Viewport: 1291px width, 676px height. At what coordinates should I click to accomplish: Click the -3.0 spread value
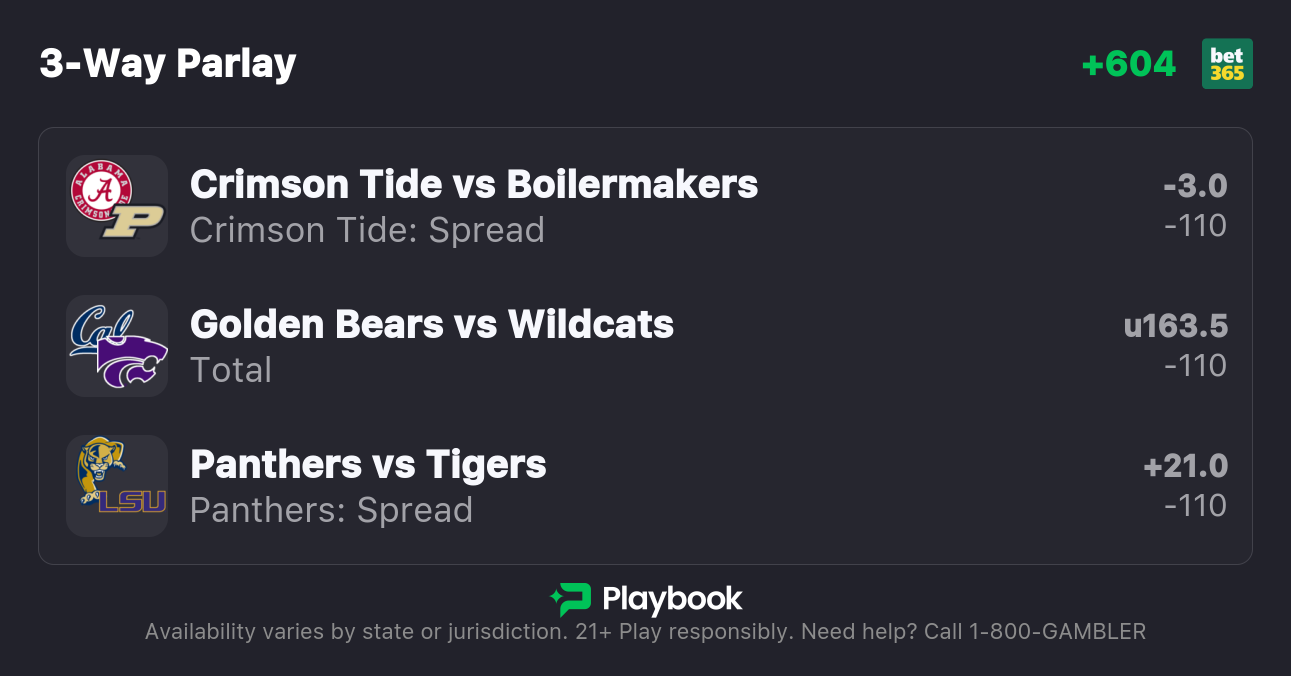[1195, 186]
